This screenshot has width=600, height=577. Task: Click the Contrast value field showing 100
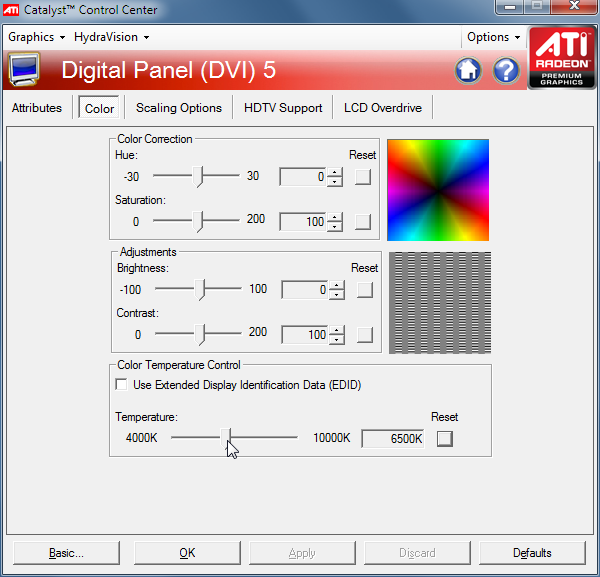[x=305, y=334]
